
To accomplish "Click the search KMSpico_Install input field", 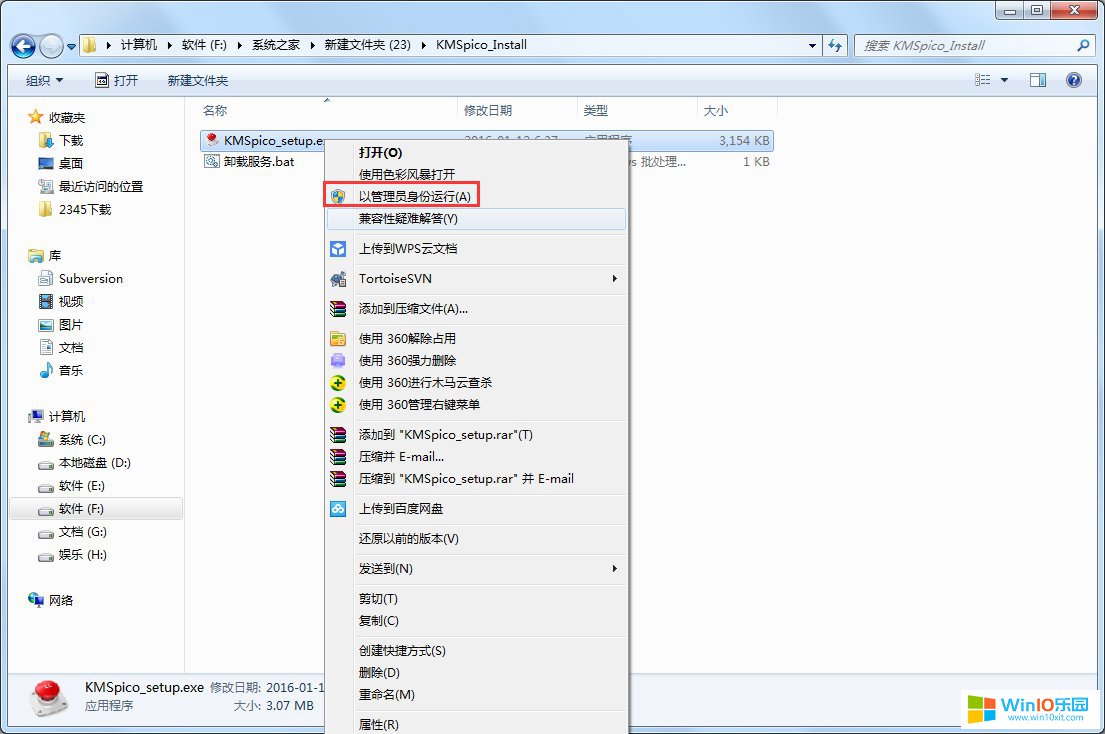I will pyautogui.click(x=964, y=45).
